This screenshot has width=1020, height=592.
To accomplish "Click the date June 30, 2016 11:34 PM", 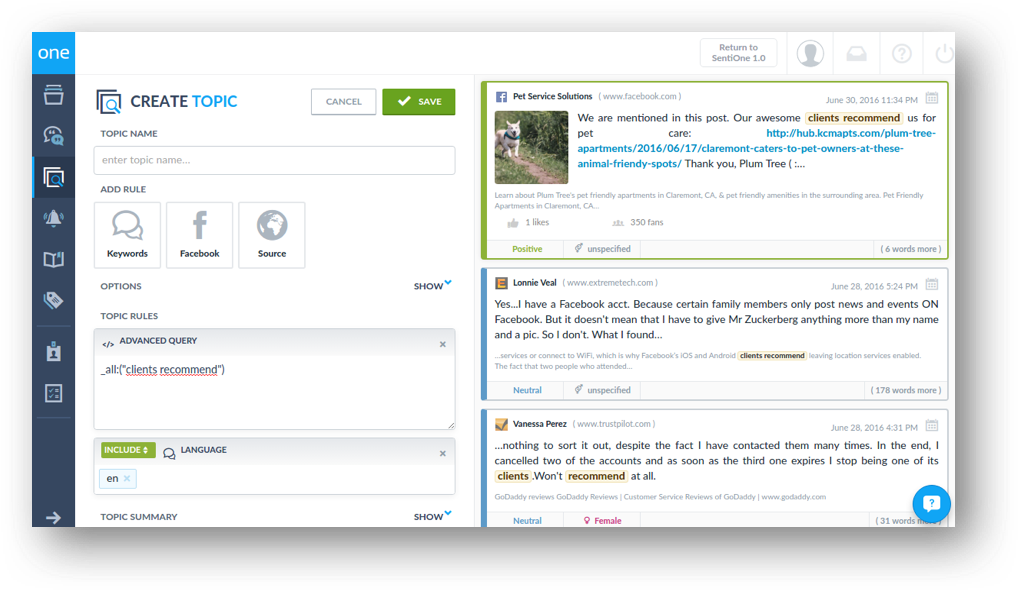I will coord(872,100).
